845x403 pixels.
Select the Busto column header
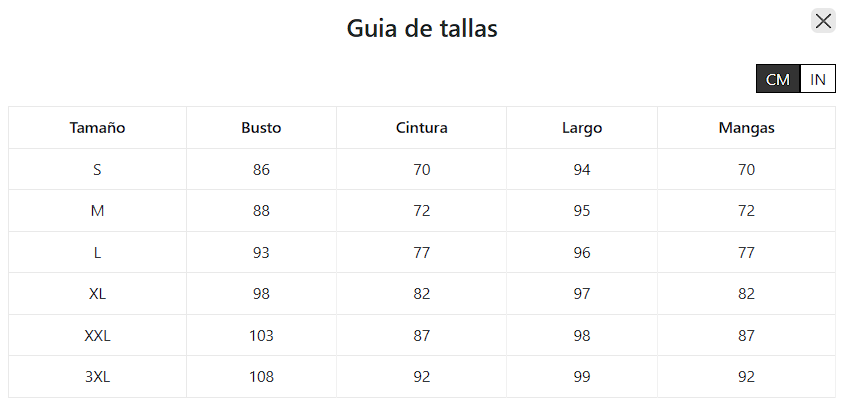[261, 128]
